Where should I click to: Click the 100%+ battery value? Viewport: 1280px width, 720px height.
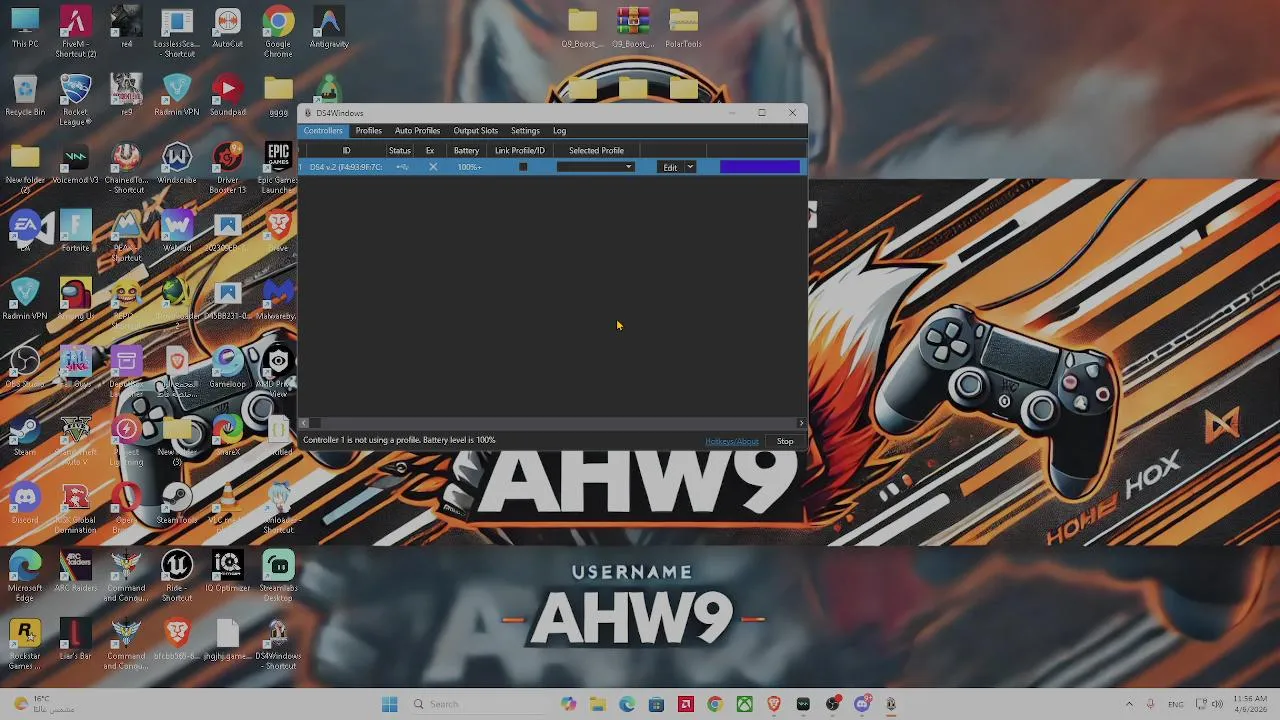[469, 167]
